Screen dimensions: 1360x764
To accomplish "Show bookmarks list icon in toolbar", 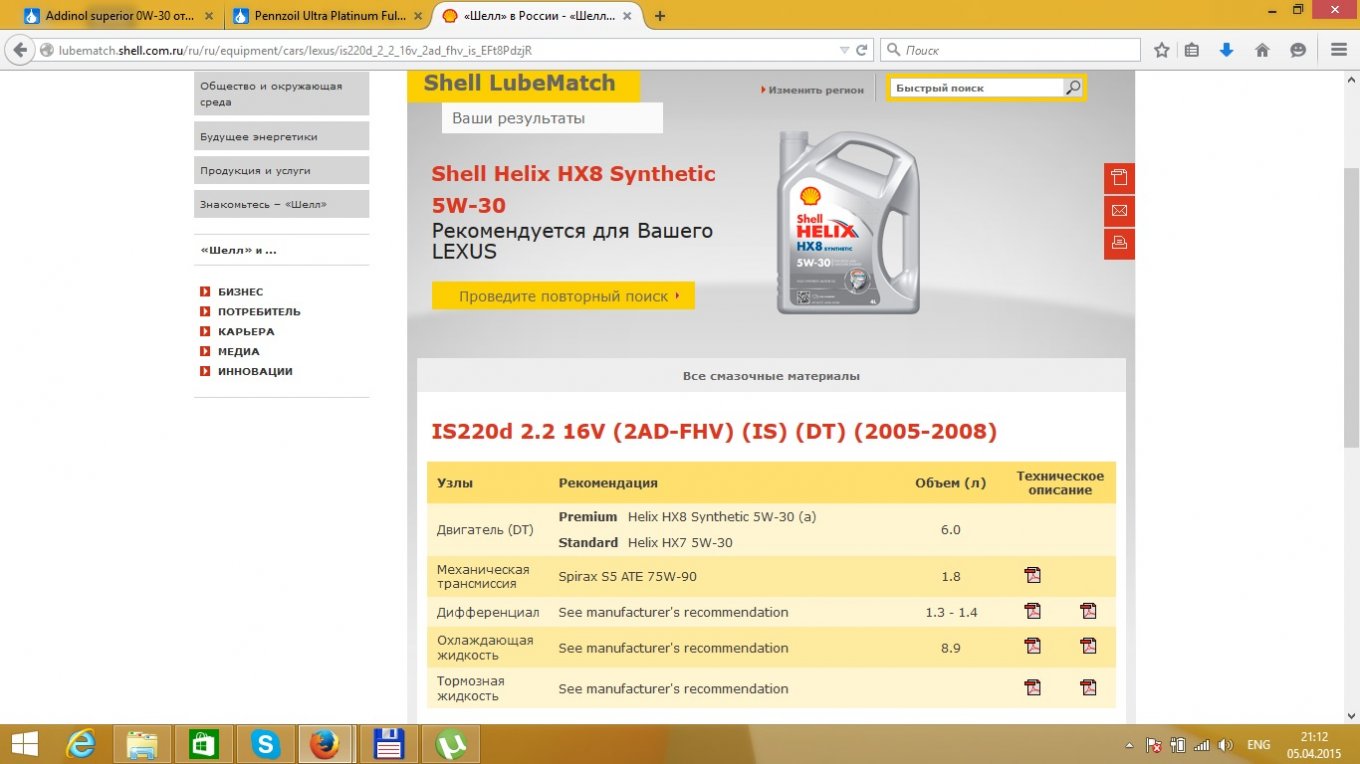I will point(1192,50).
